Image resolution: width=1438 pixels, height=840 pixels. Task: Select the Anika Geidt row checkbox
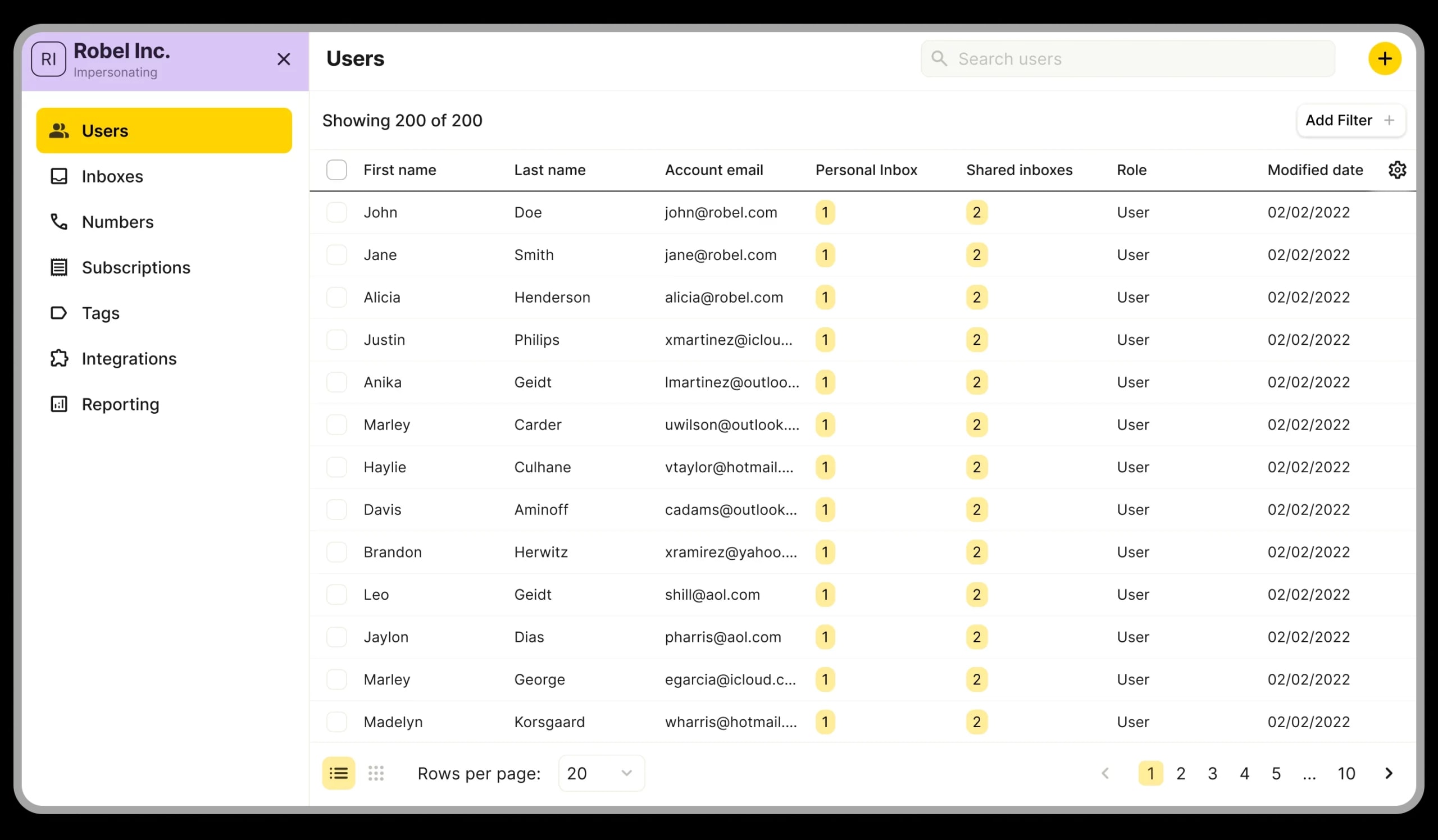coord(336,382)
